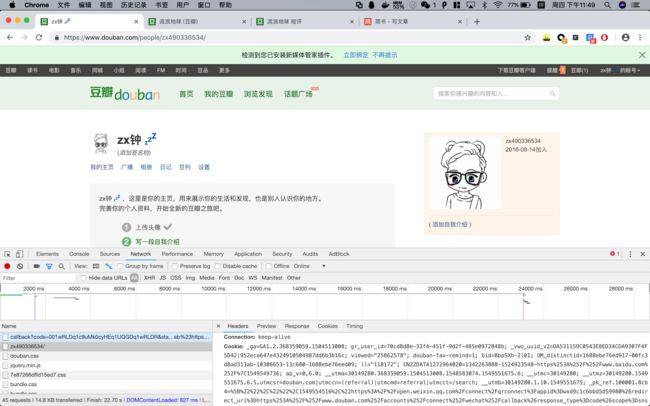The height and width of the screenshot is (406, 650).
Task: Open the request Timing tab
Action: pyautogui.click(x=354, y=326)
